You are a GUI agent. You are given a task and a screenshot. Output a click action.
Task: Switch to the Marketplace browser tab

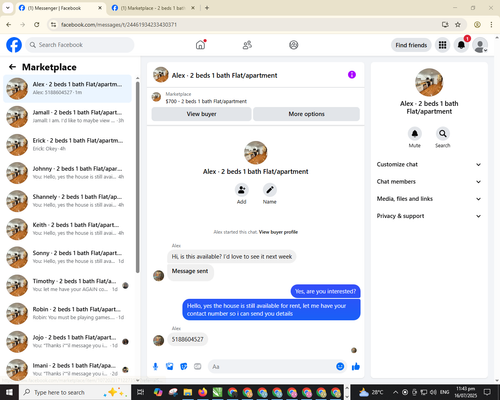pyautogui.click(x=153, y=8)
